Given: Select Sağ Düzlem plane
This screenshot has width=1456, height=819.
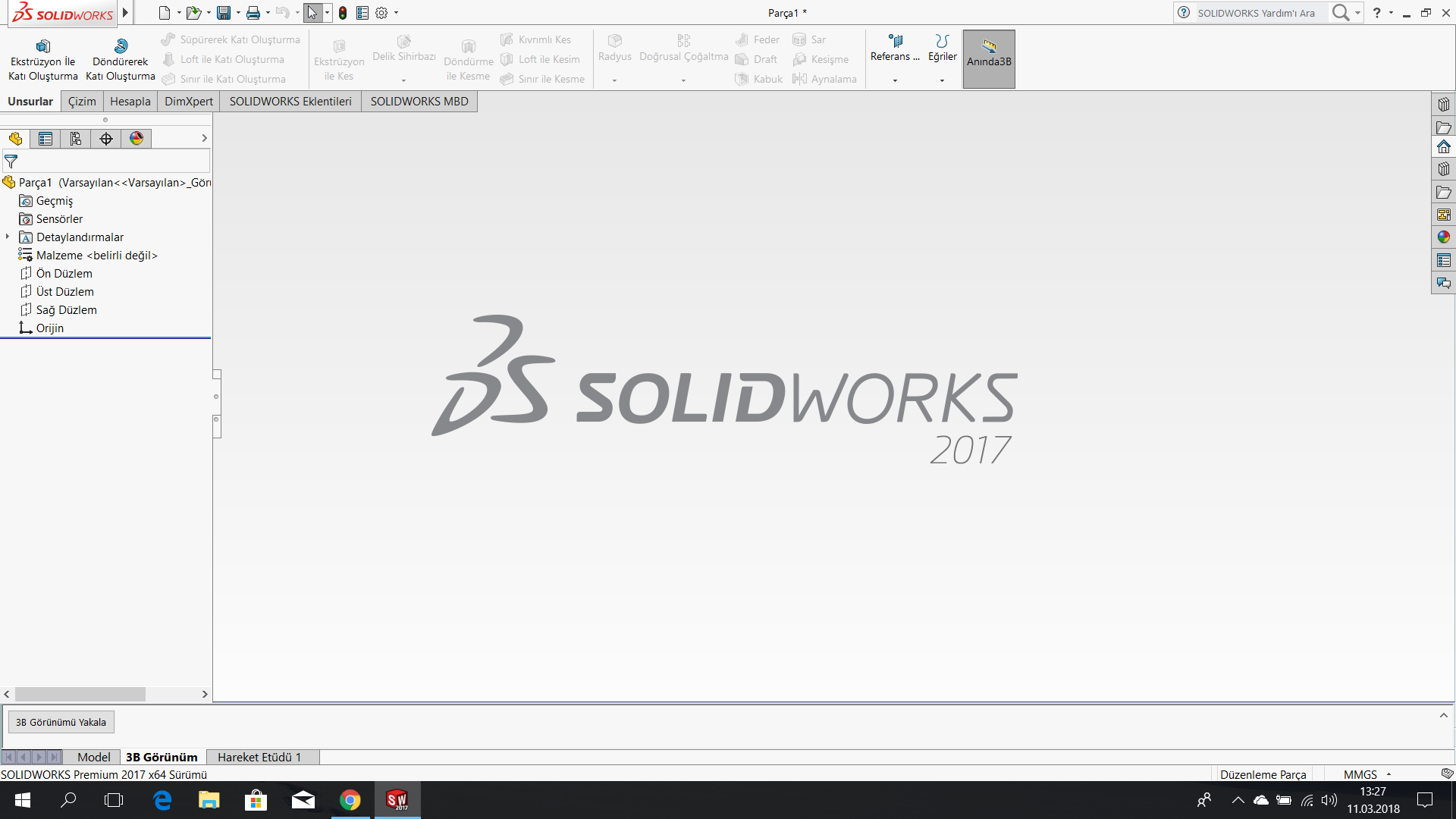Looking at the screenshot, I should pos(66,310).
